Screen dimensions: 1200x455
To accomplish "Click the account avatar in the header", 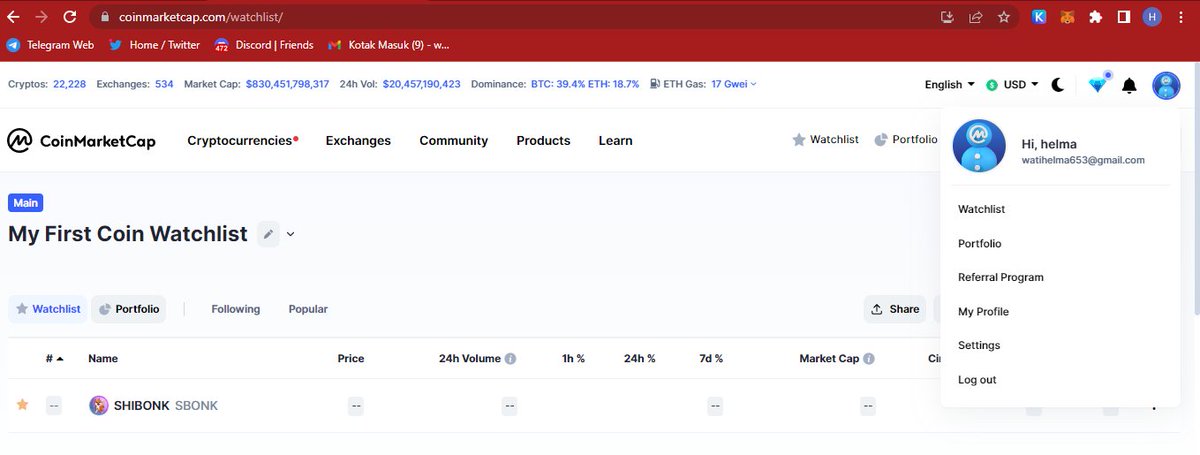I will click(1166, 85).
